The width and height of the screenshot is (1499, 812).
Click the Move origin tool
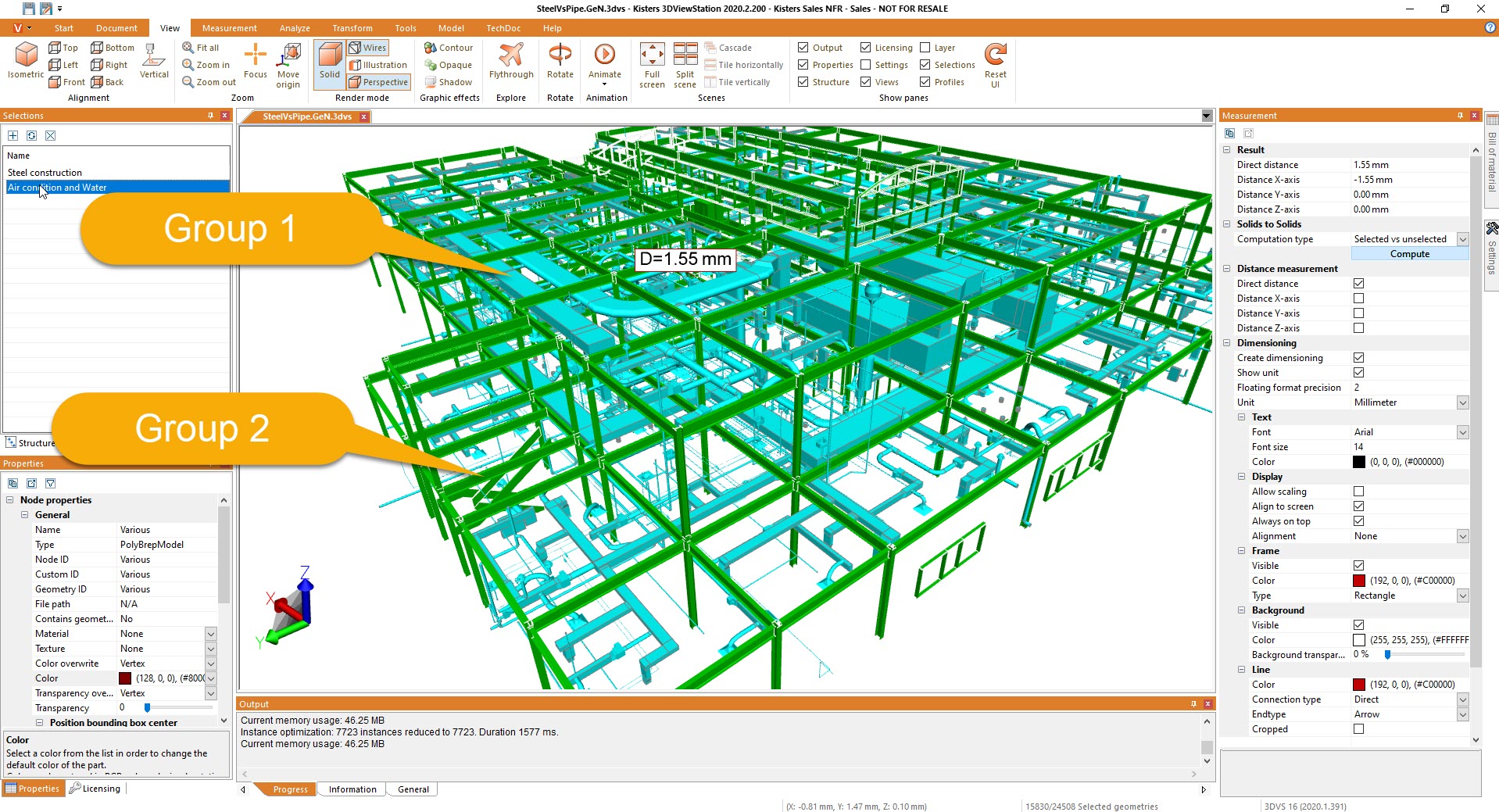tap(288, 66)
